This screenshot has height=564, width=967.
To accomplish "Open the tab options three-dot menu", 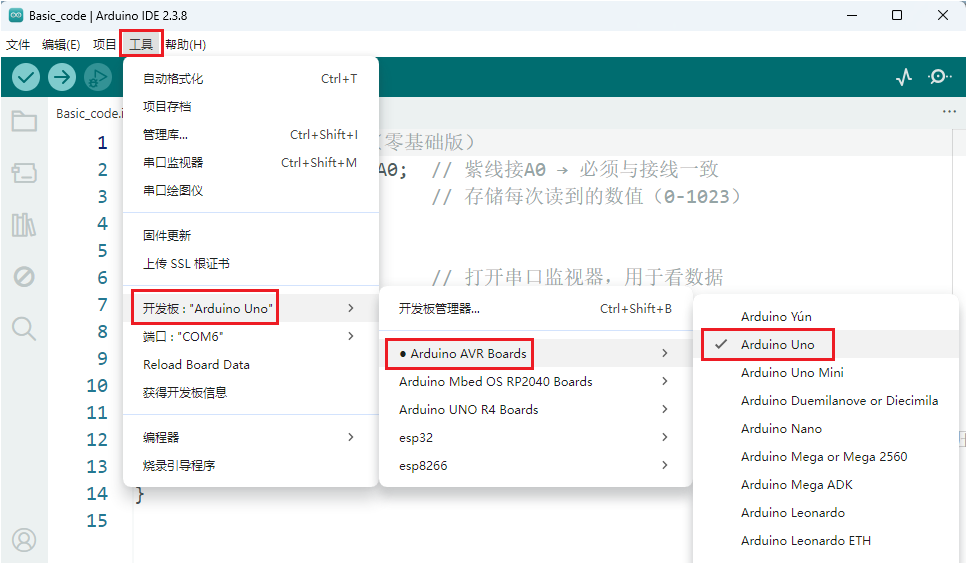I will [949, 112].
